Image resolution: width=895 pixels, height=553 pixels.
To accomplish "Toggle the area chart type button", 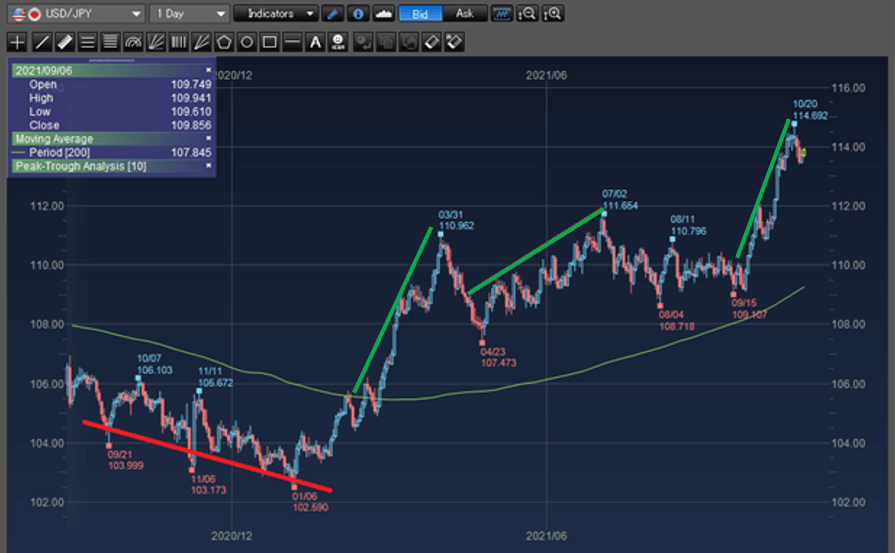I will click(x=383, y=14).
